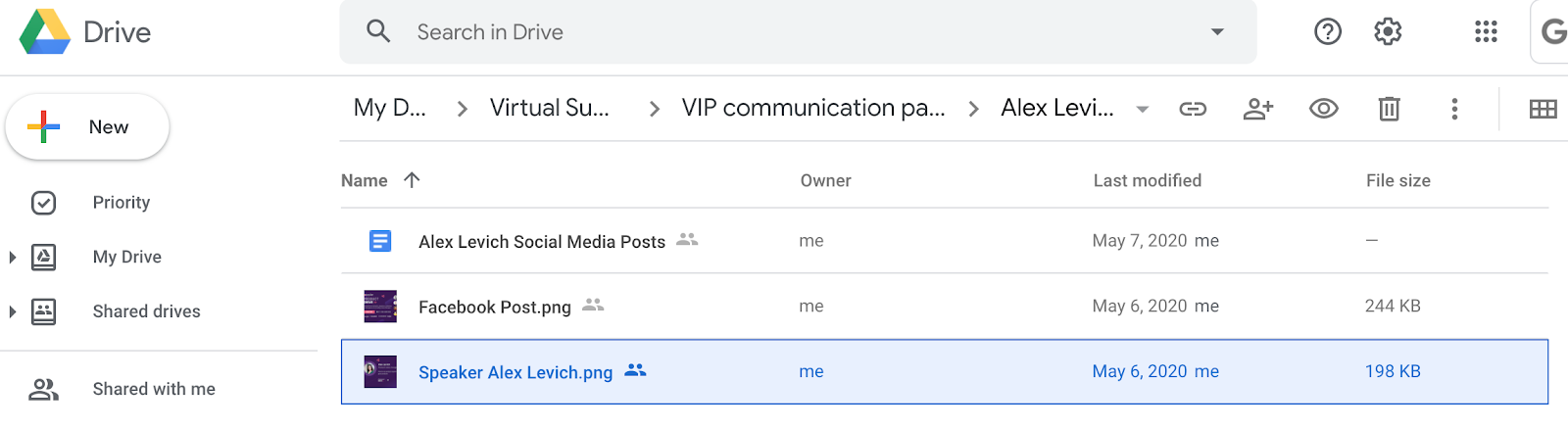
Task: Expand the My Drive tree
Action: [13, 258]
